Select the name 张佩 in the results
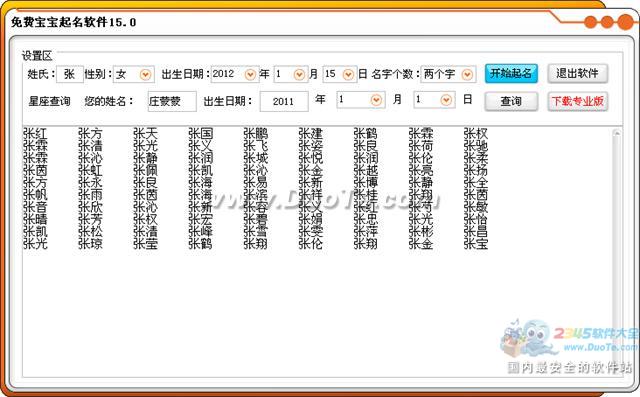Viewport: 640px width, 397px height. click(145, 170)
